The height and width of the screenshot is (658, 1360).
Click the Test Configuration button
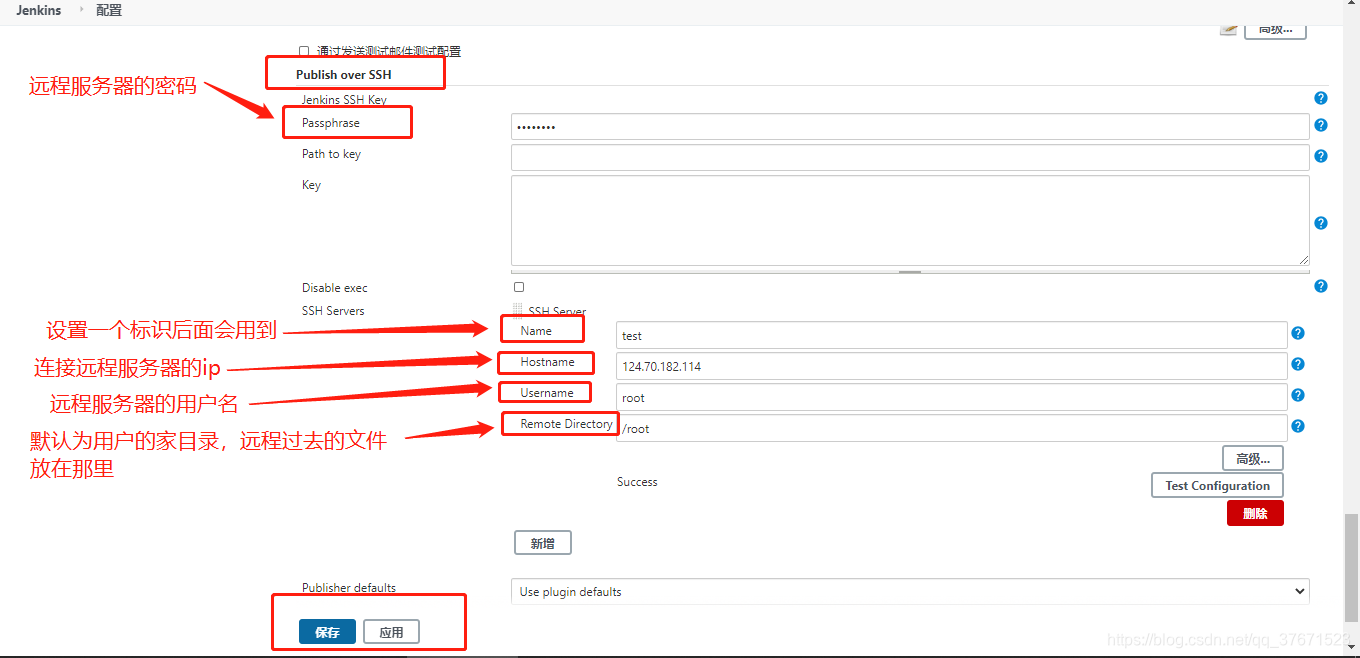[x=1217, y=485]
